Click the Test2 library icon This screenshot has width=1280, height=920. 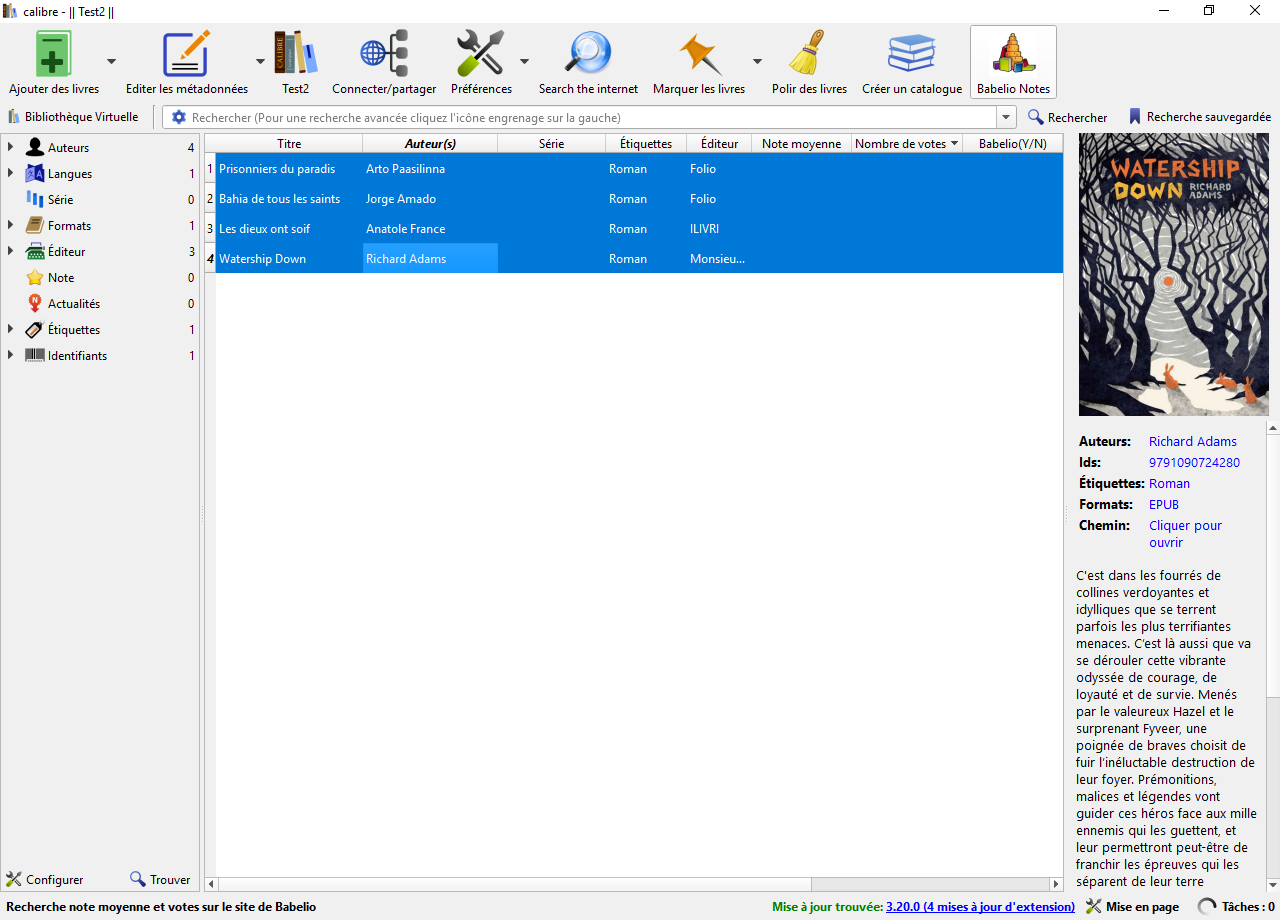click(x=295, y=53)
